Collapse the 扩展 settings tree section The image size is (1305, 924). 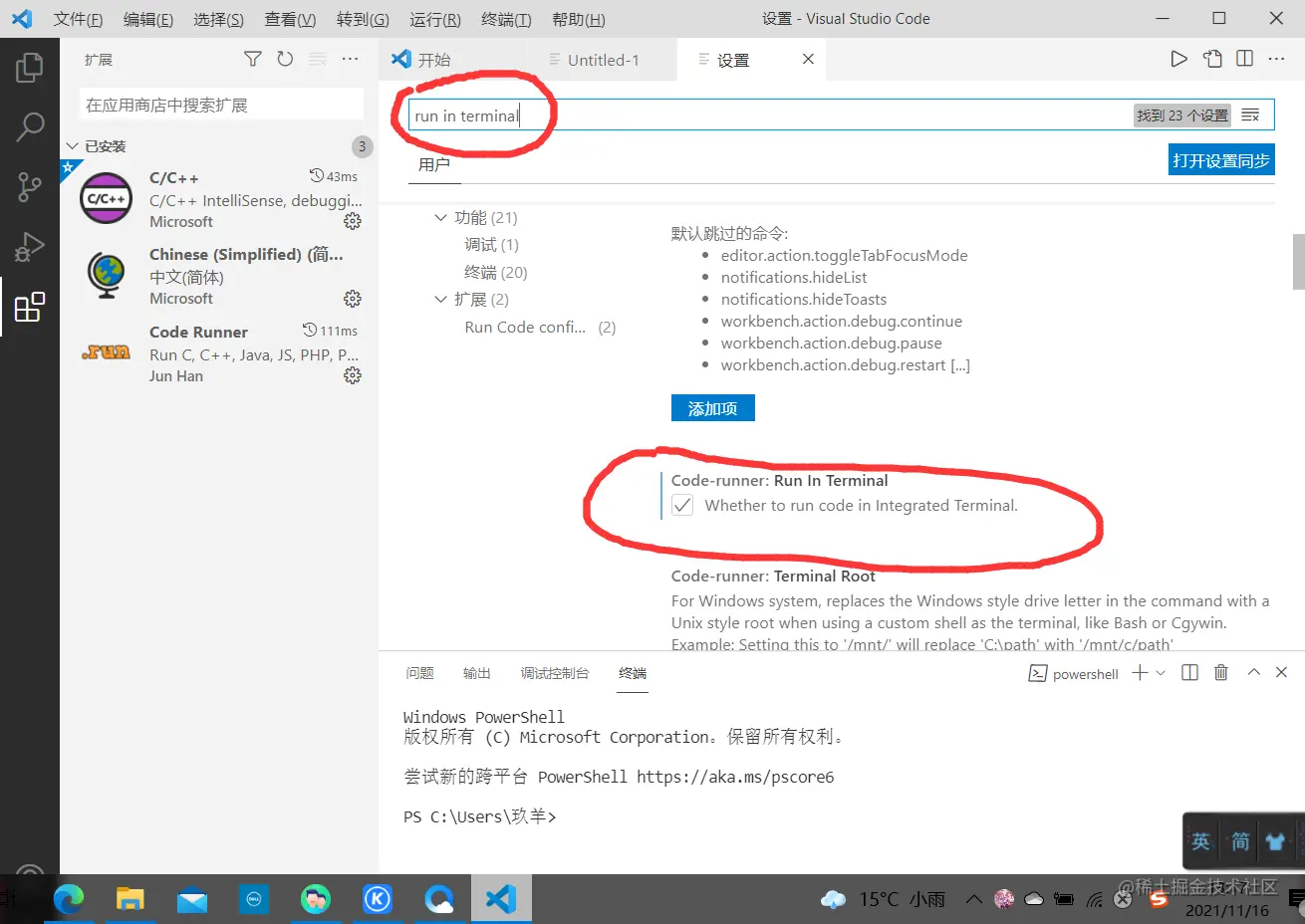click(x=441, y=299)
